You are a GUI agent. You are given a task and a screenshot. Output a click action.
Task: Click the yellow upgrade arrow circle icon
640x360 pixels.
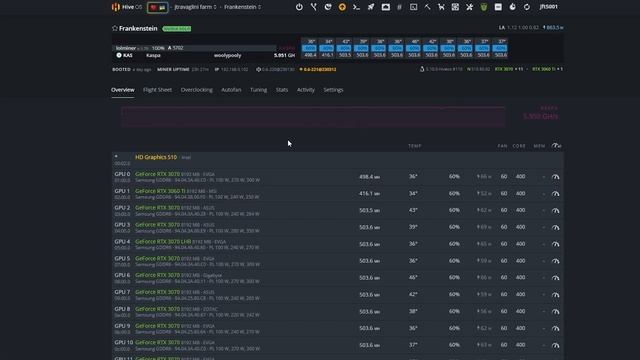(x=342, y=7)
